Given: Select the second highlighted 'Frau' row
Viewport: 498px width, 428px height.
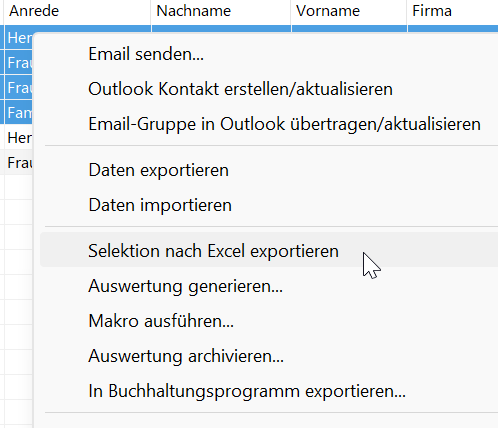Looking at the screenshot, I should coord(19,88).
